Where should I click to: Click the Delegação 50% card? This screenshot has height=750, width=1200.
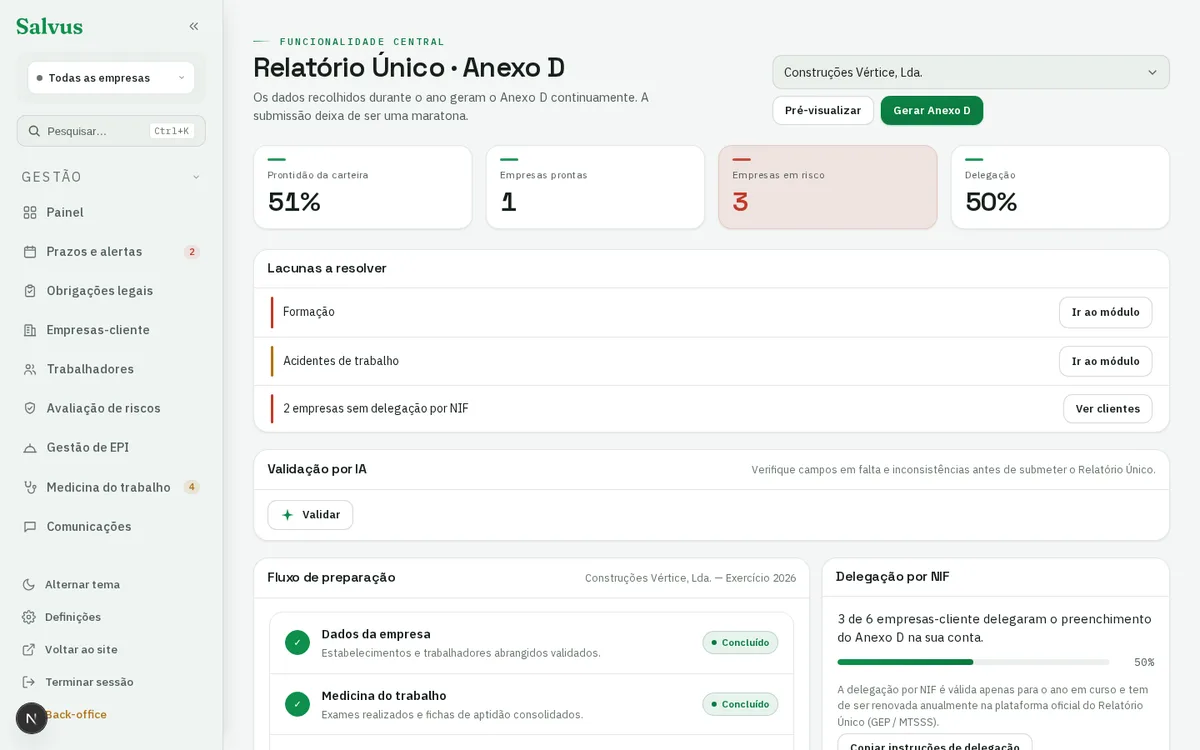tap(1060, 187)
